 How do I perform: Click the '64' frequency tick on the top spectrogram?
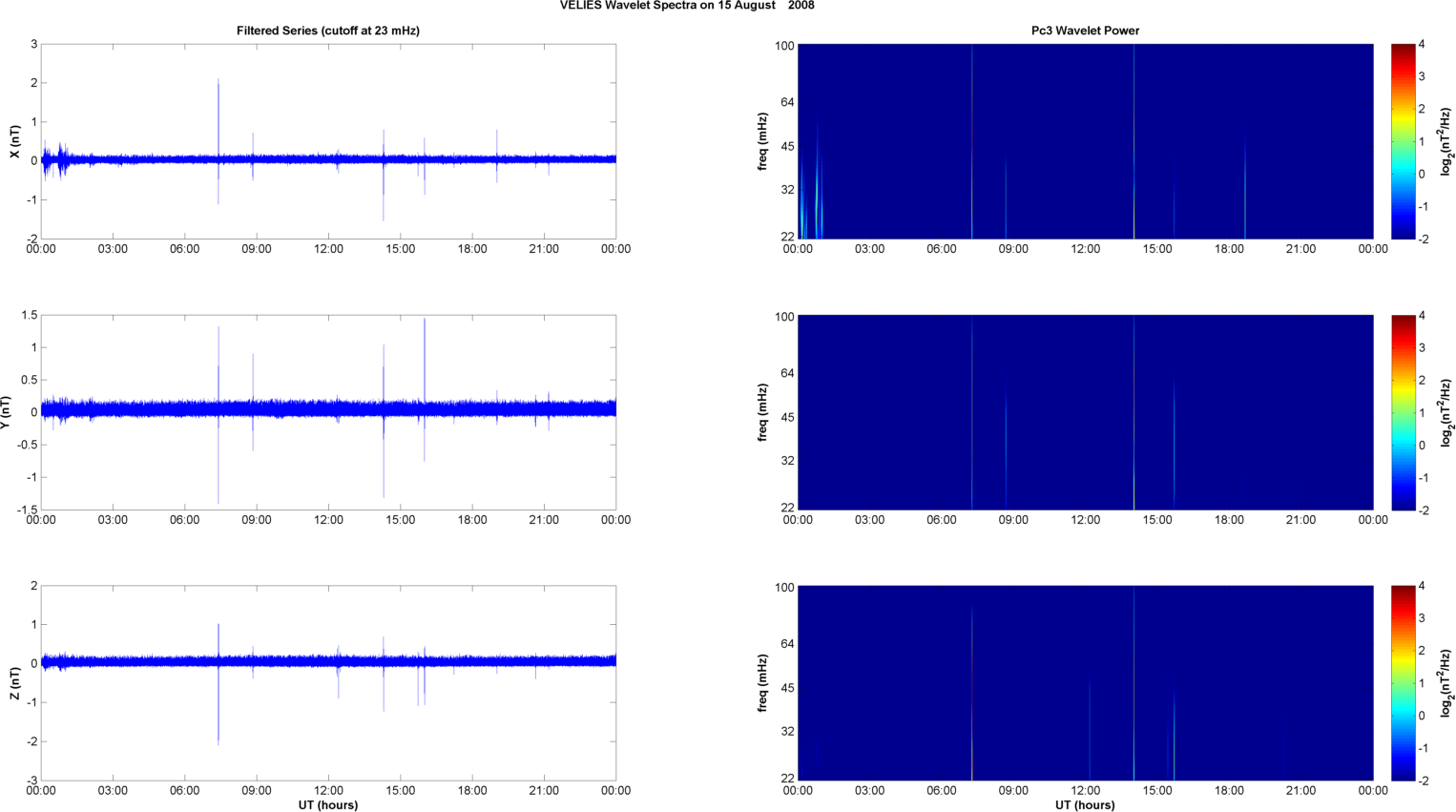(787, 102)
